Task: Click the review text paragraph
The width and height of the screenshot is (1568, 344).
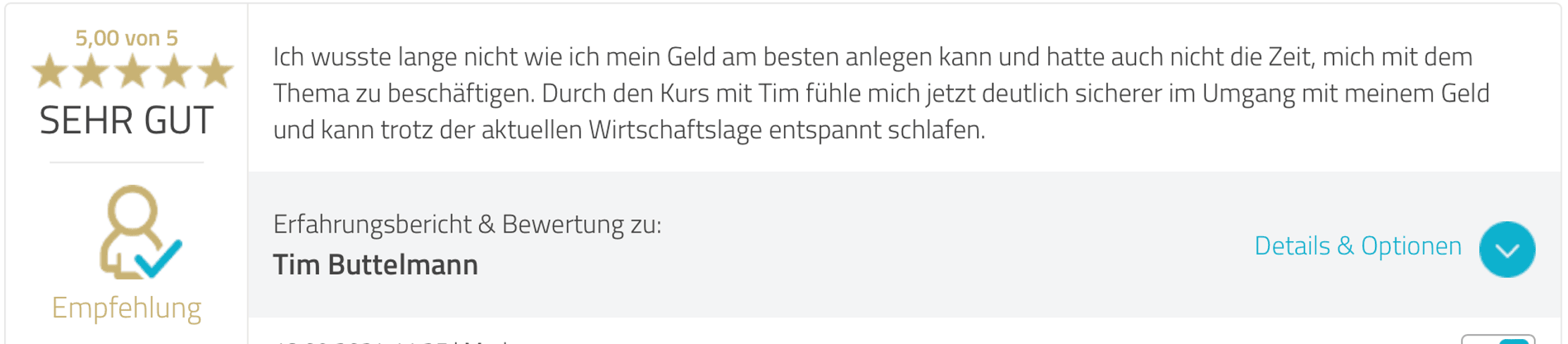Action: point(881,93)
